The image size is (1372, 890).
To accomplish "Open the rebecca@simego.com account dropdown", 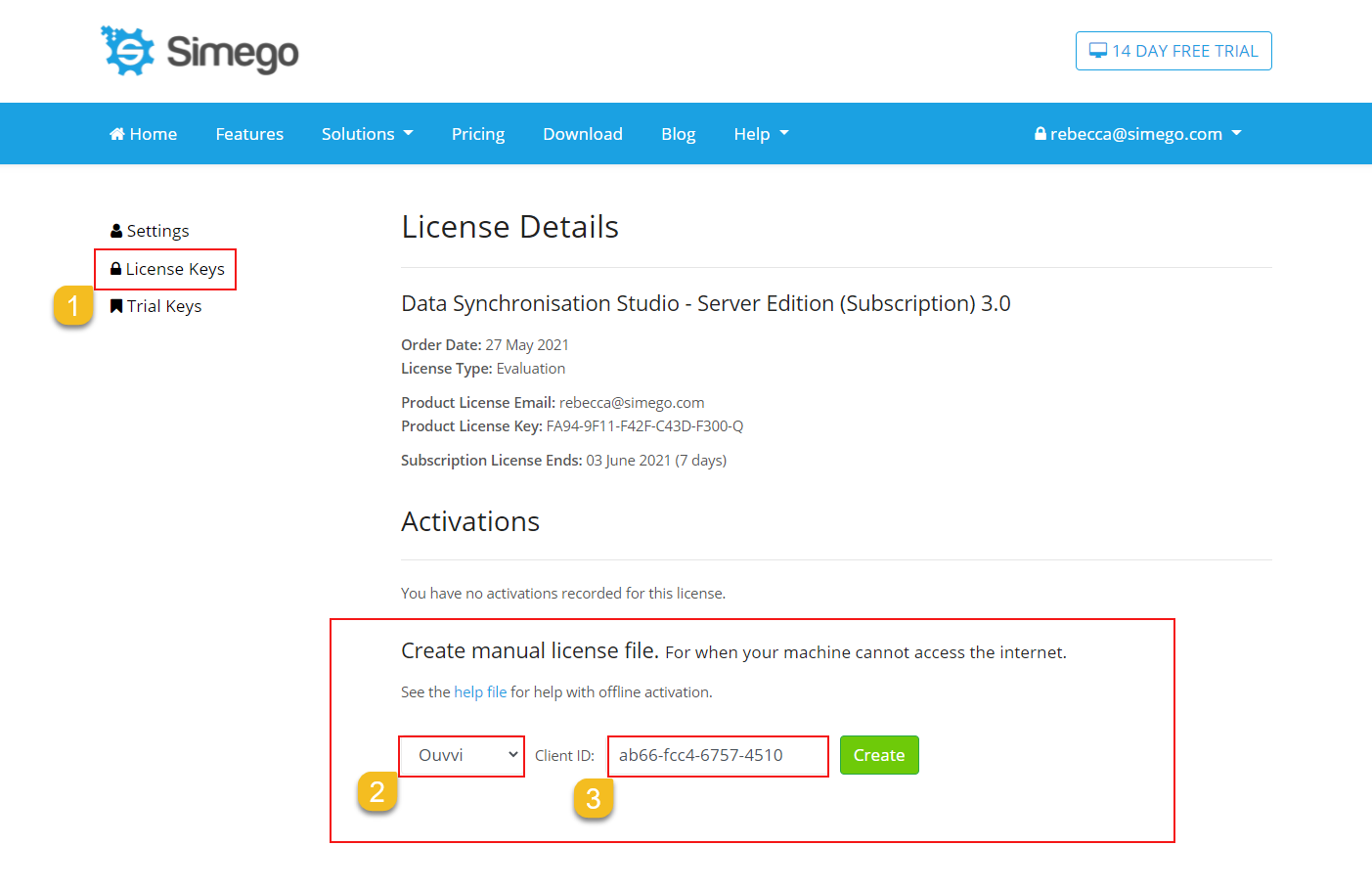I will tap(1138, 134).
